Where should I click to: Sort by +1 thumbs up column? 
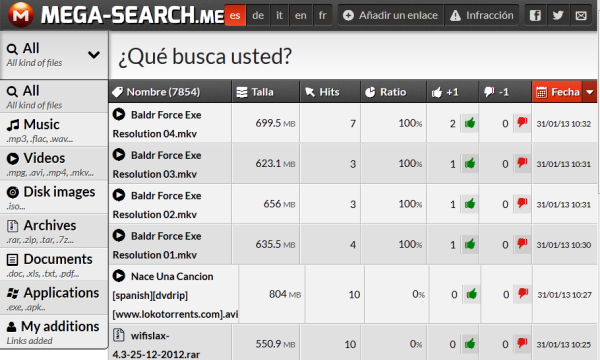[453, 92]
